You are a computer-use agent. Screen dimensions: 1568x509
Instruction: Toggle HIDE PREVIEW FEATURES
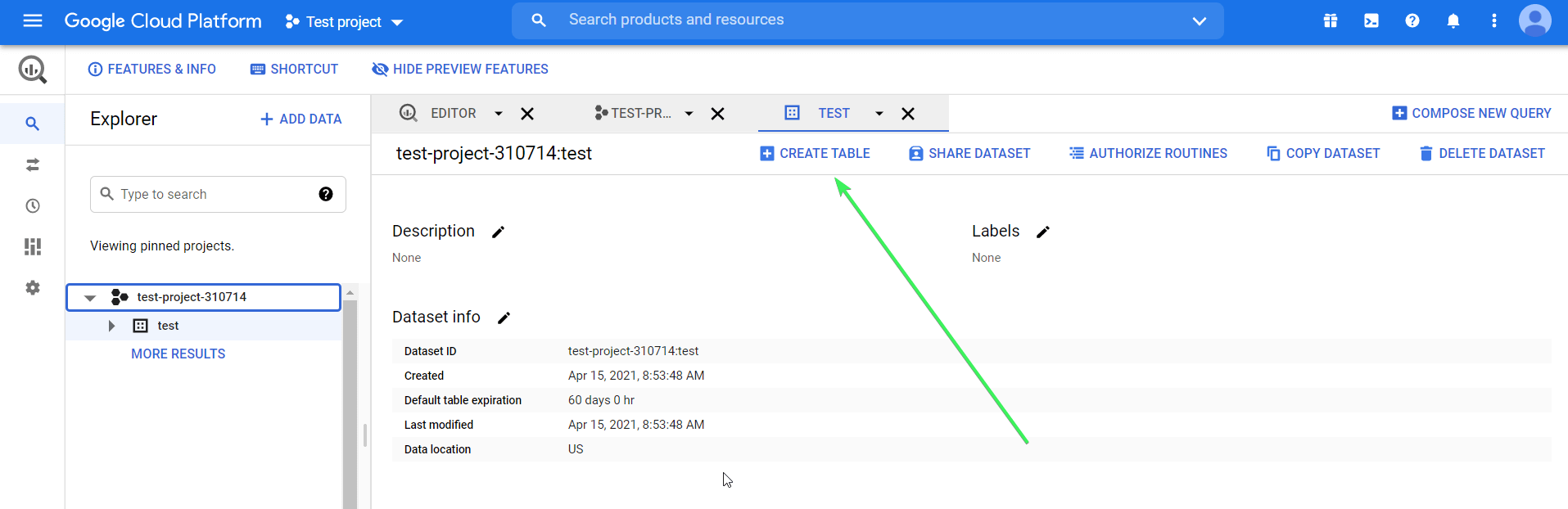coord(460,70)
